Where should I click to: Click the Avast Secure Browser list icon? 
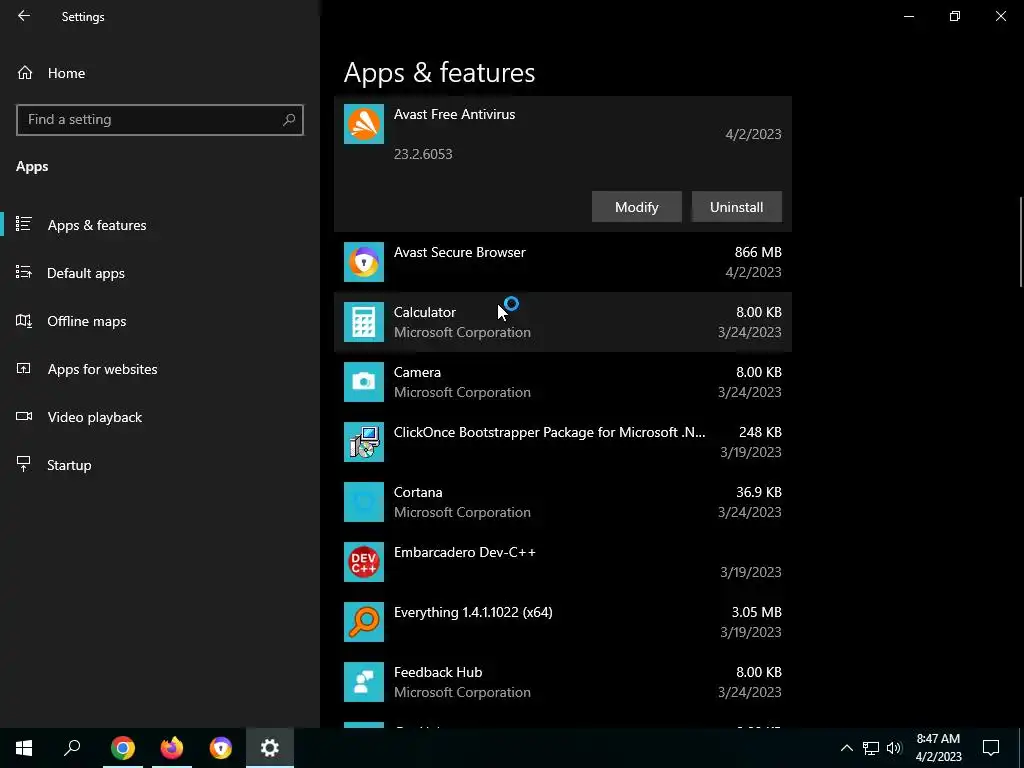(364, 262)
